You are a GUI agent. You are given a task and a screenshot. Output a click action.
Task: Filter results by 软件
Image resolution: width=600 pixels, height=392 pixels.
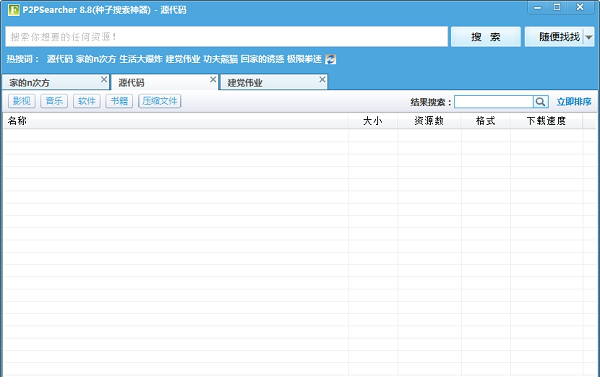pyautogui.click(x=87, y=101)
